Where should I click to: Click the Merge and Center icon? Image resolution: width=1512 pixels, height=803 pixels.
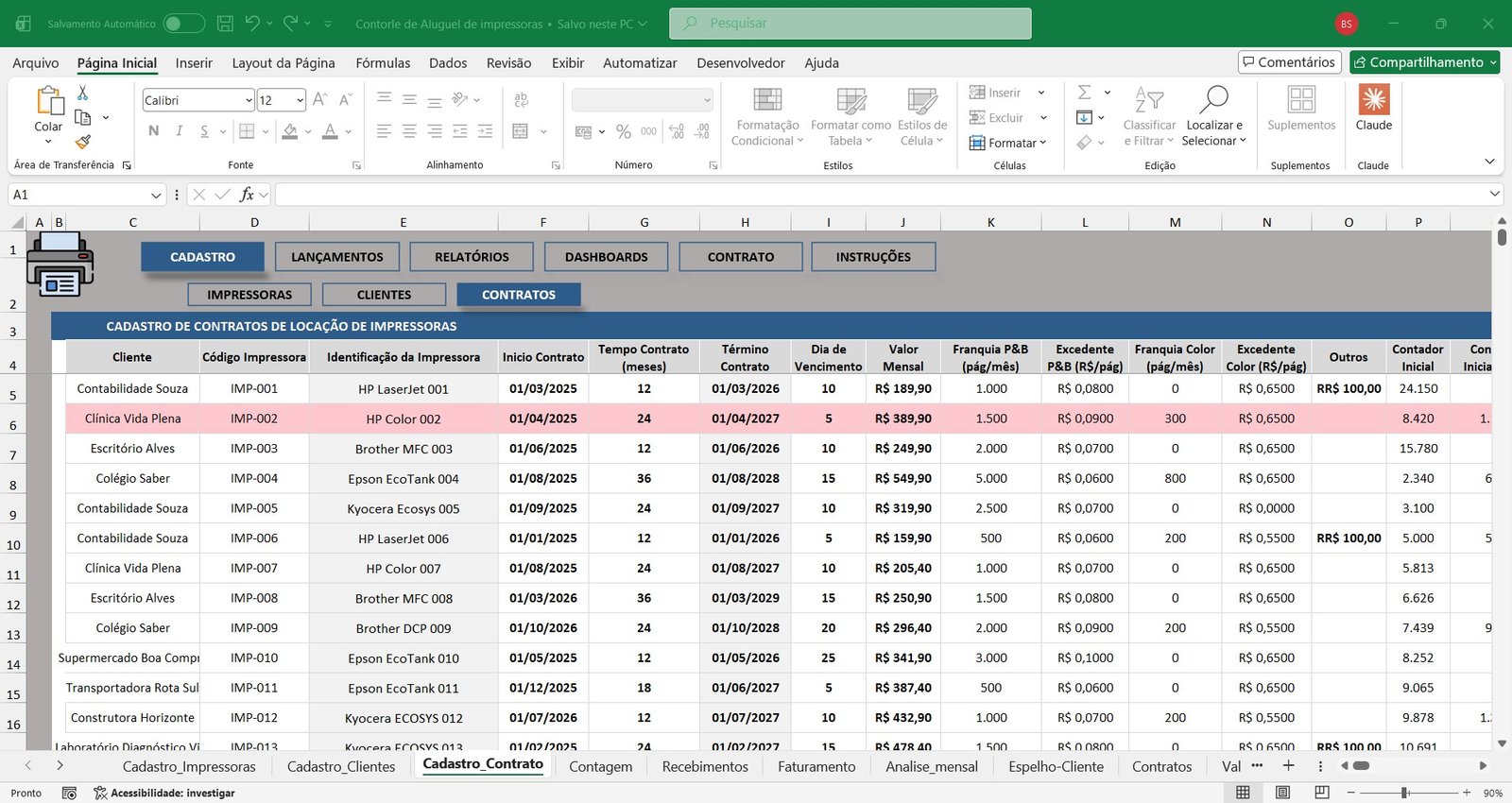click(x=521, y=131)
